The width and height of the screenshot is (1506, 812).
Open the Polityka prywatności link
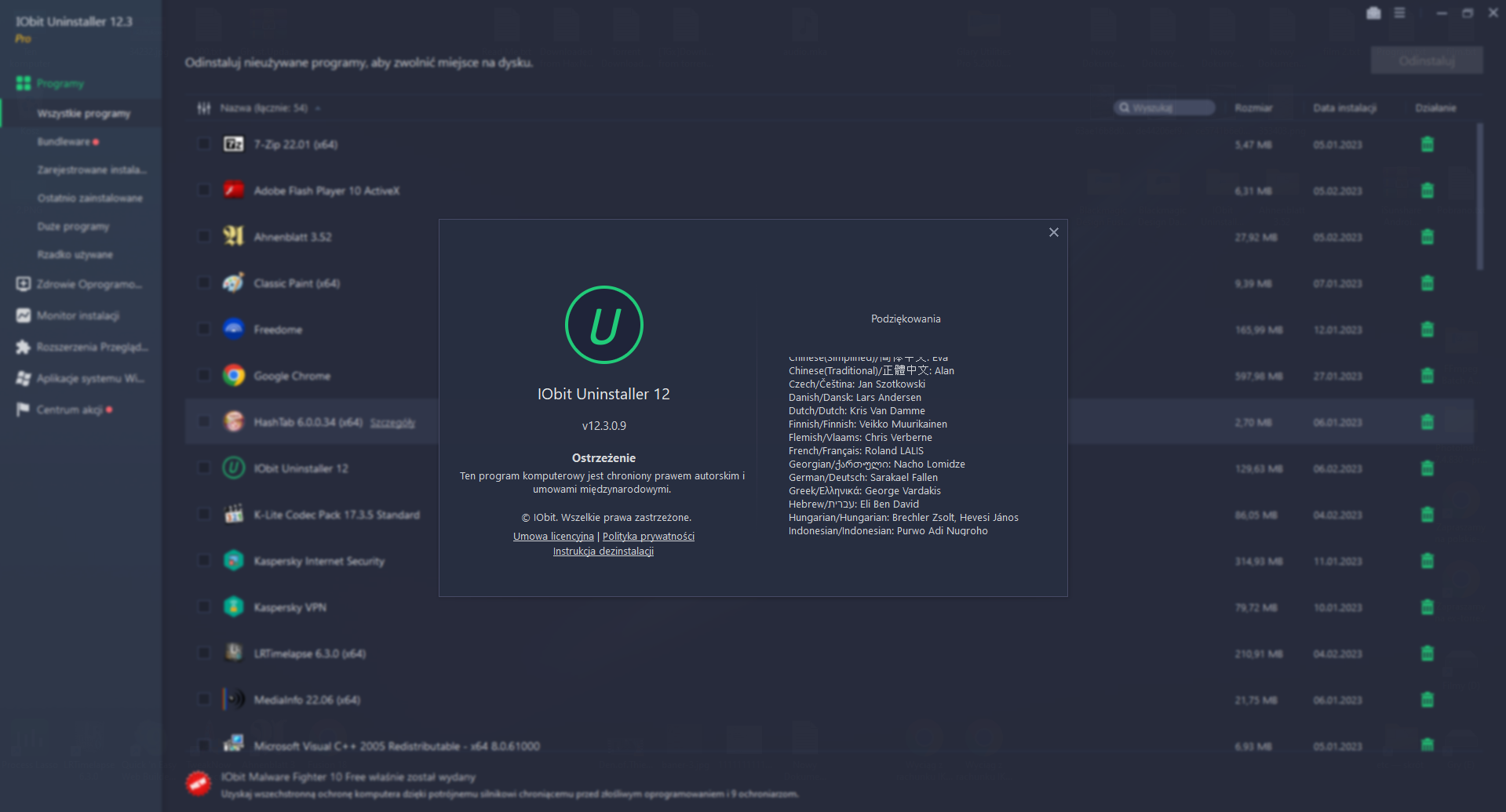(x=648, y=537)
